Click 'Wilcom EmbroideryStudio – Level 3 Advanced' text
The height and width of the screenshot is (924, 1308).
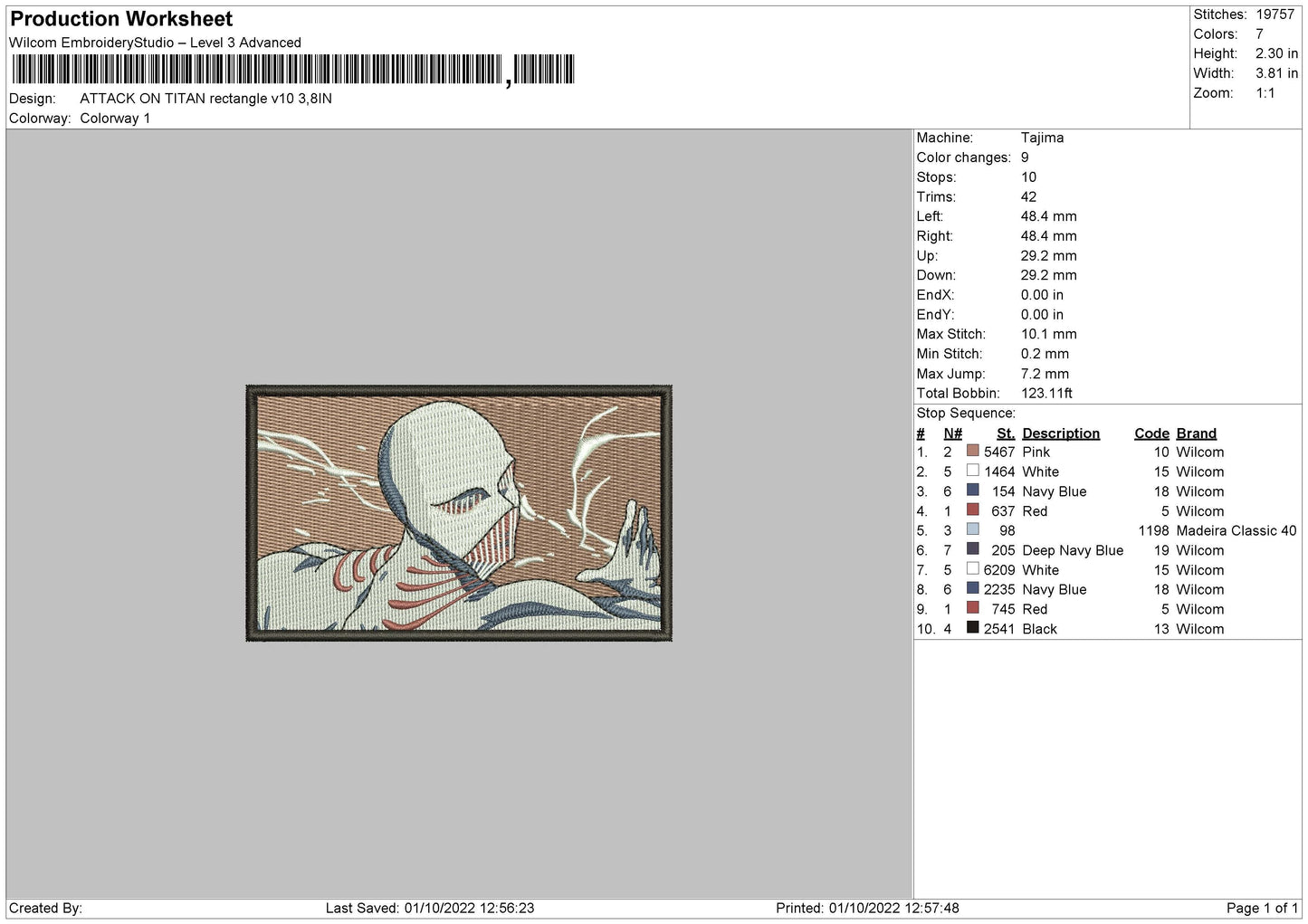[155, 43]
